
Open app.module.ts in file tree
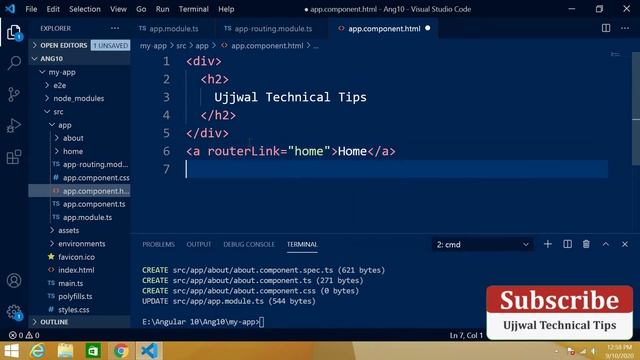[80, 217]
